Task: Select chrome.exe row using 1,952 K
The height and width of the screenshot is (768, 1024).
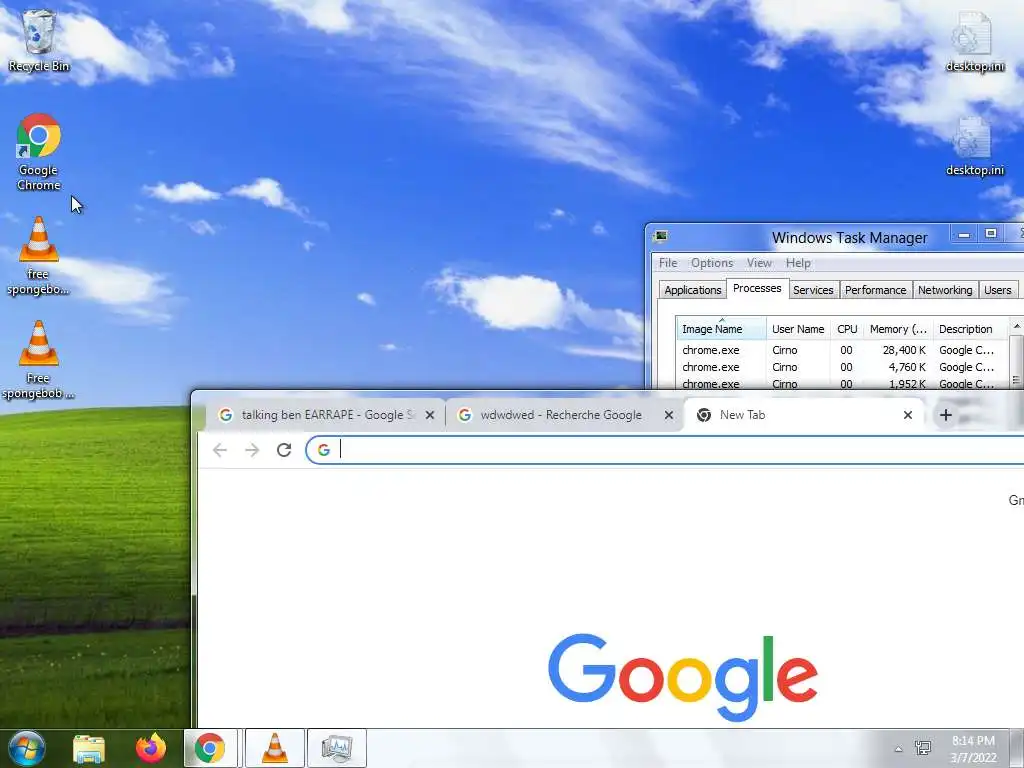Action: (842, 383)
